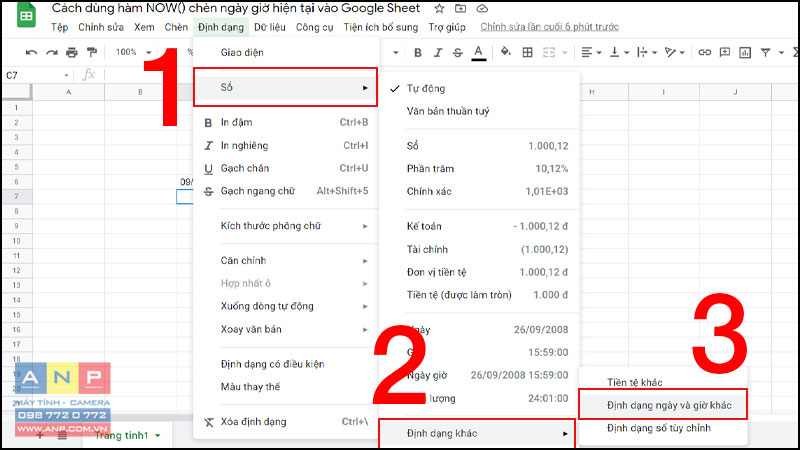This screenshot has height=450, width=800.
Task: Select the checked Tự động format
Action: pos(480,88)
